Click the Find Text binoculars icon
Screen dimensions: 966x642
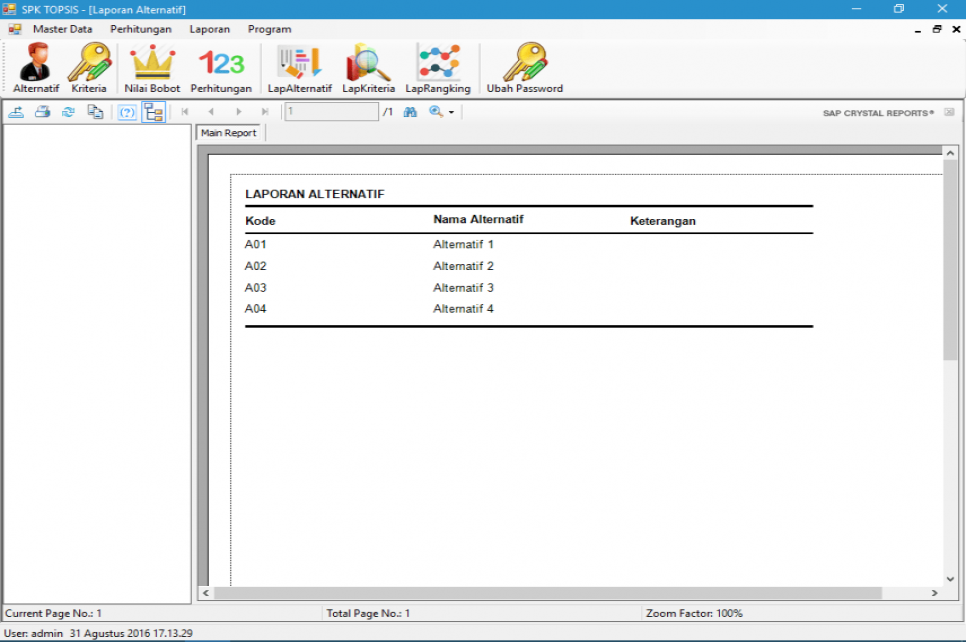tap(410, 112)
